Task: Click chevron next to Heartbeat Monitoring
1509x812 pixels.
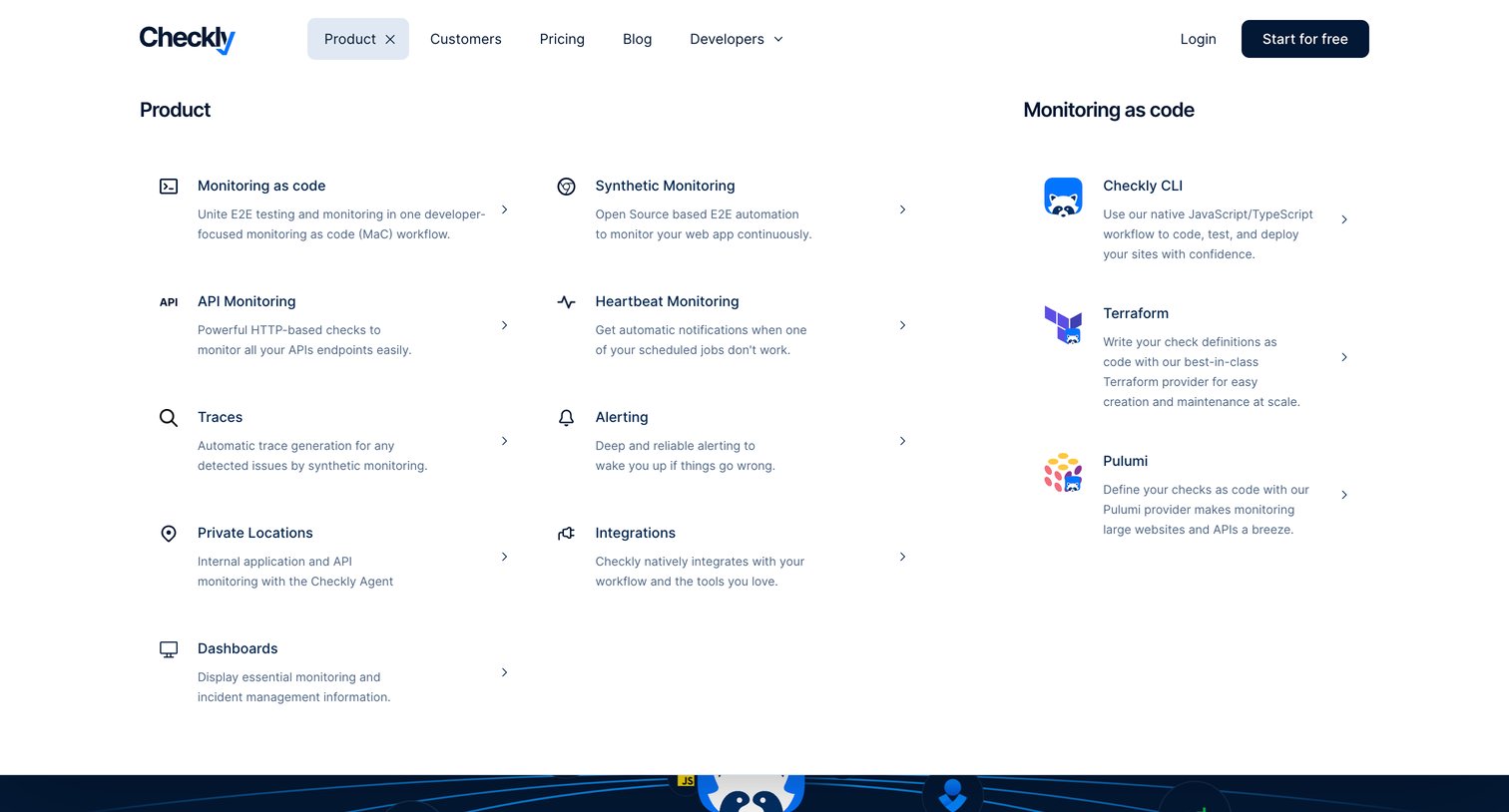Action: [902, 325]
